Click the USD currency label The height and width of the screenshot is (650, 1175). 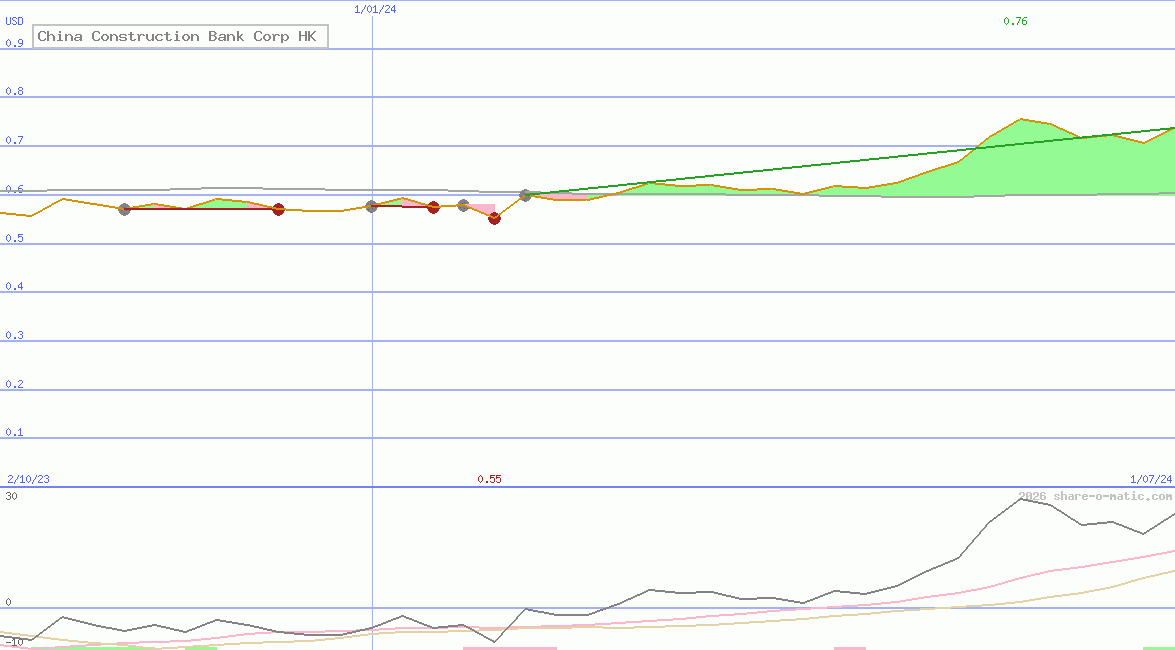coord(15,22)
